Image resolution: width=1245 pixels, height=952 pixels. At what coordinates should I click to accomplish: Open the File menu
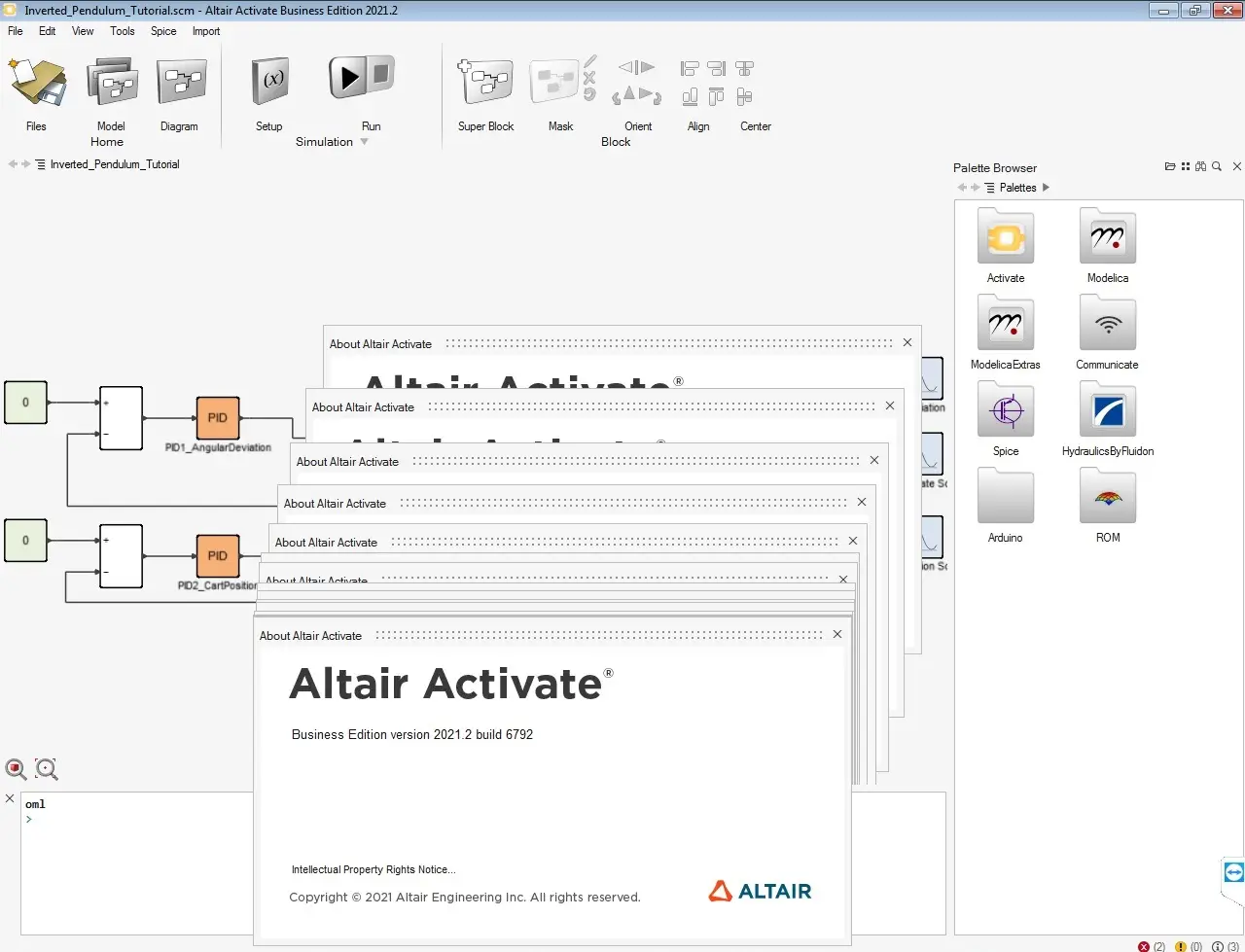16,31
